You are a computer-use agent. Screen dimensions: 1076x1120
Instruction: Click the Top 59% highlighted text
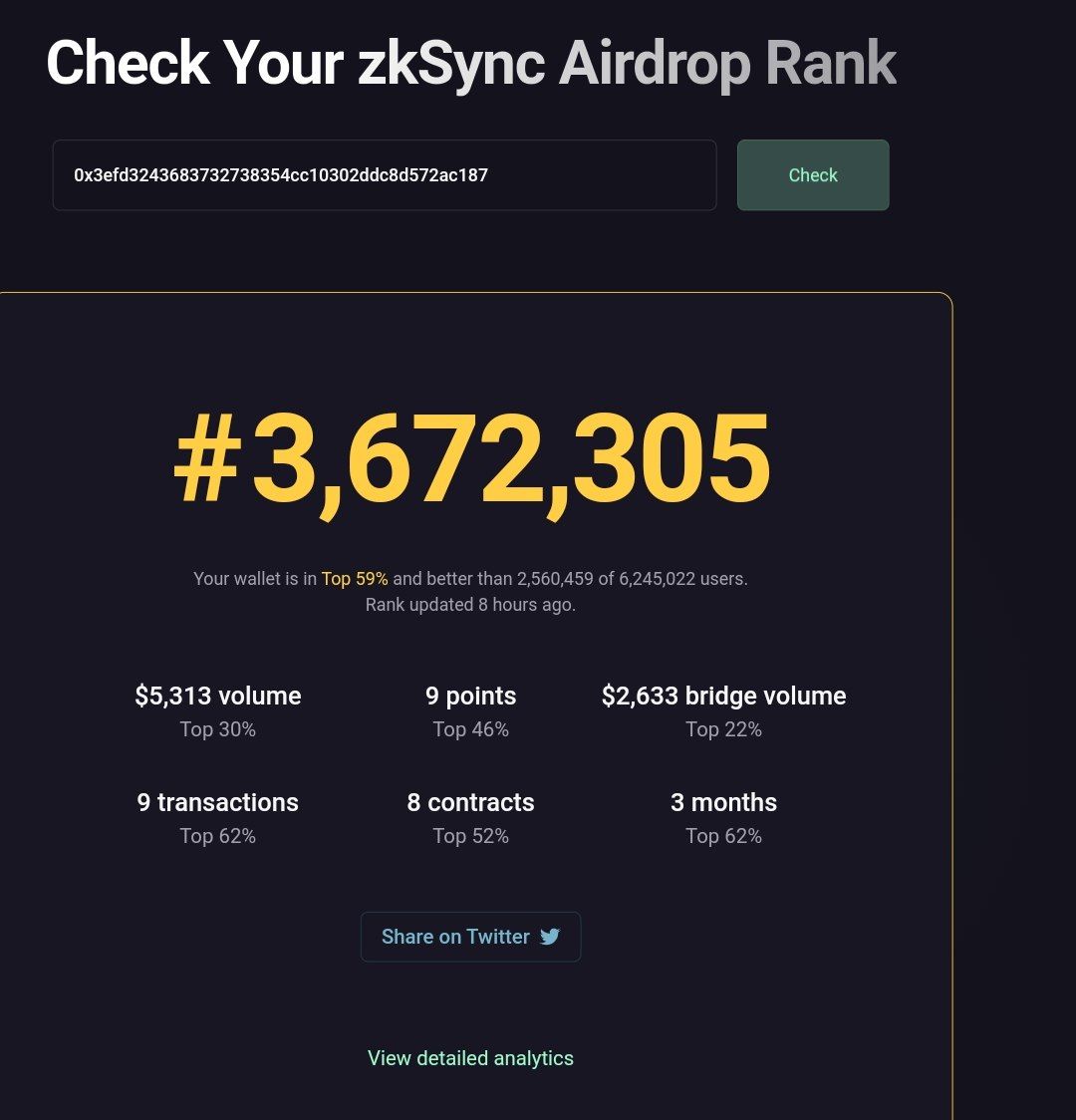[354, 579]
